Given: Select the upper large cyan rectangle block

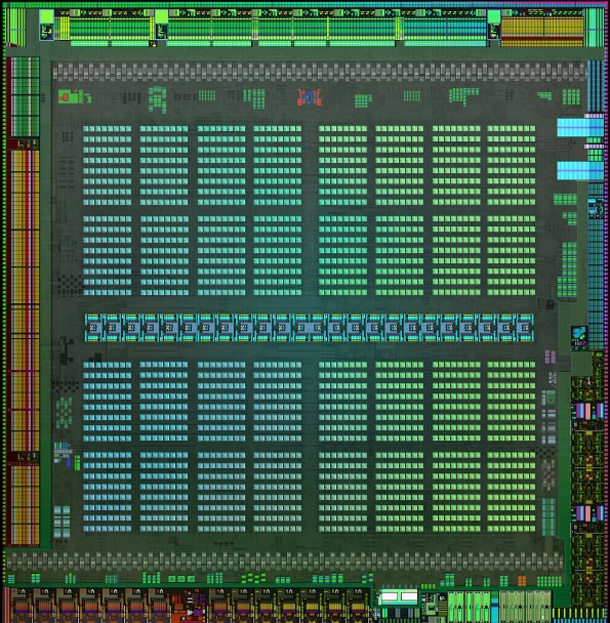Looking at the screenshot, I should point(580,127).
